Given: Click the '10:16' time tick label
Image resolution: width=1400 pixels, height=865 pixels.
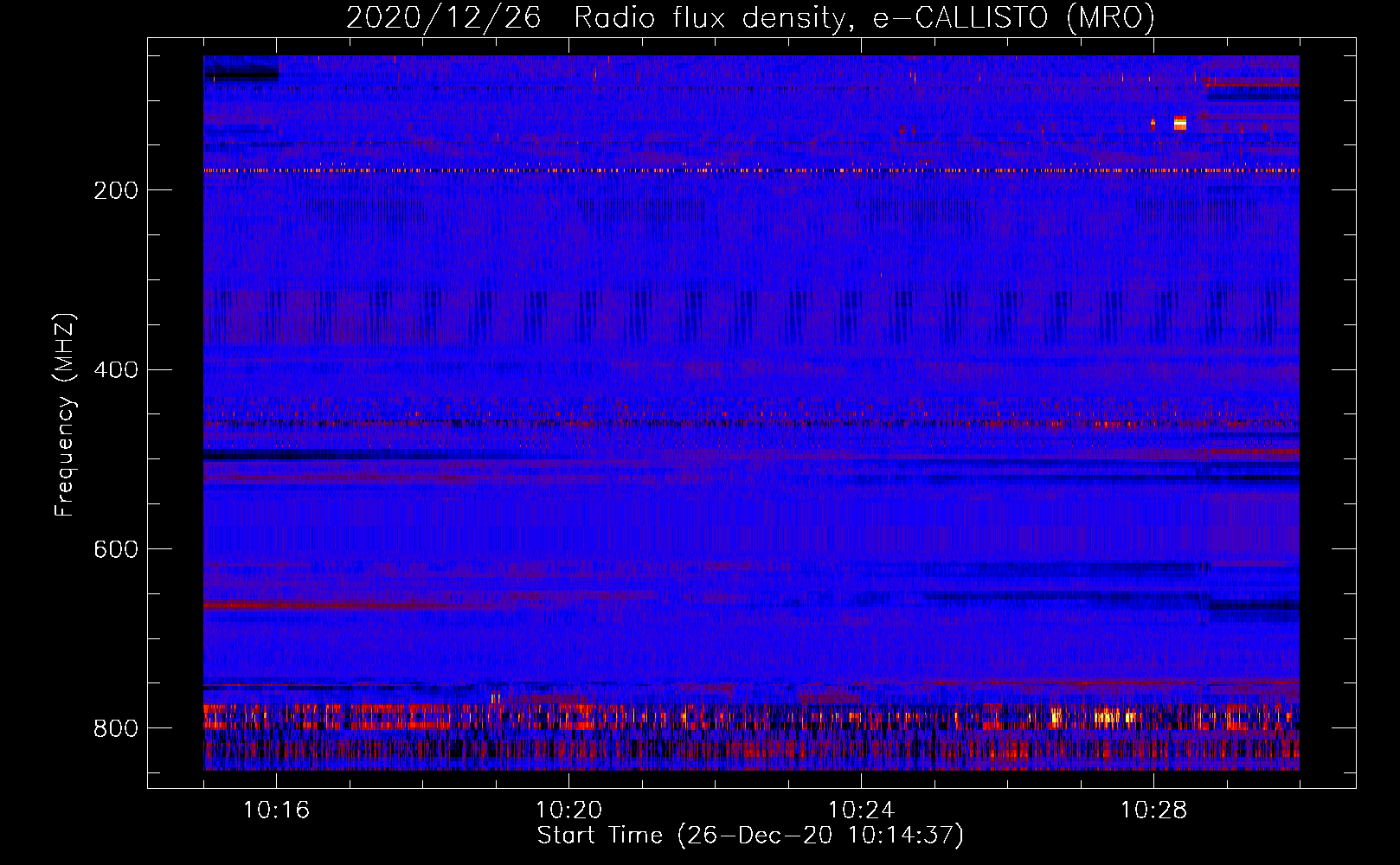Looking at the screenshot, I should [277, 811].
